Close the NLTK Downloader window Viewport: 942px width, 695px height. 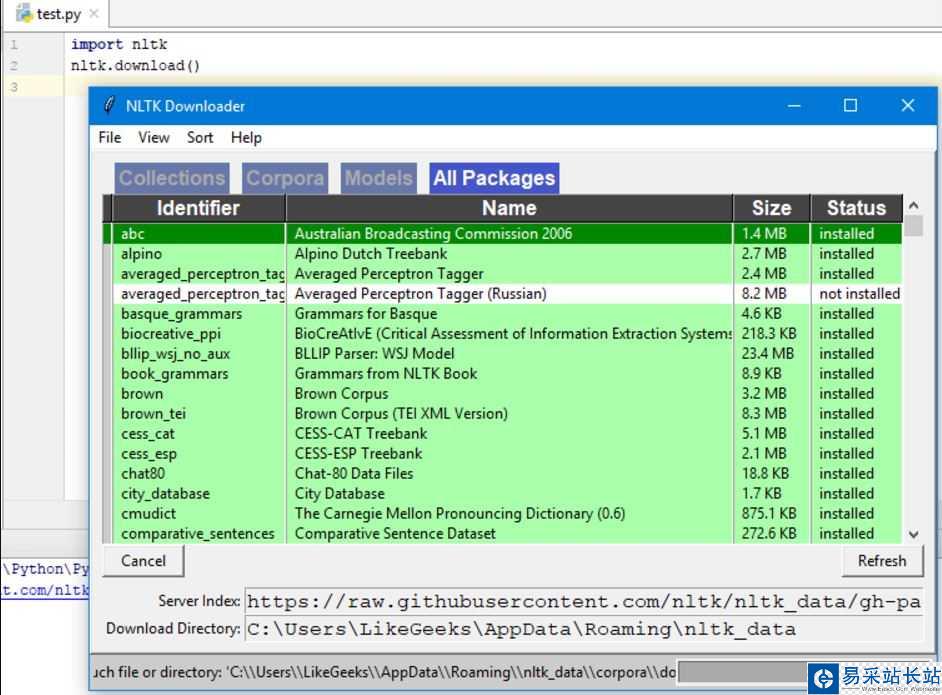click(908, 106)
